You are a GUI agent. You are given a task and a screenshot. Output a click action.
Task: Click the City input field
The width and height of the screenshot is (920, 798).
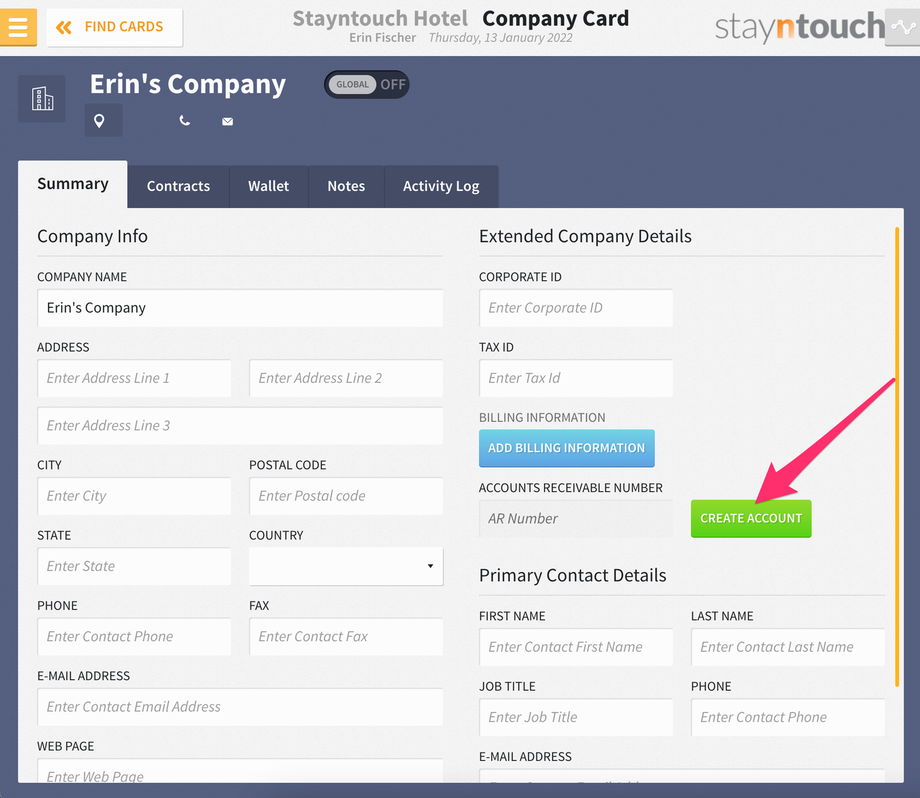point(134,496)
